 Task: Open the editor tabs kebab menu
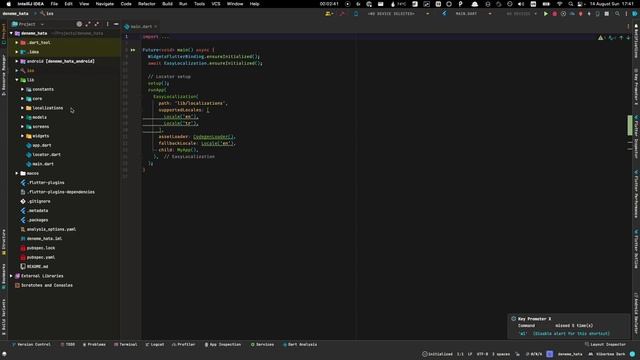point(628,27)
